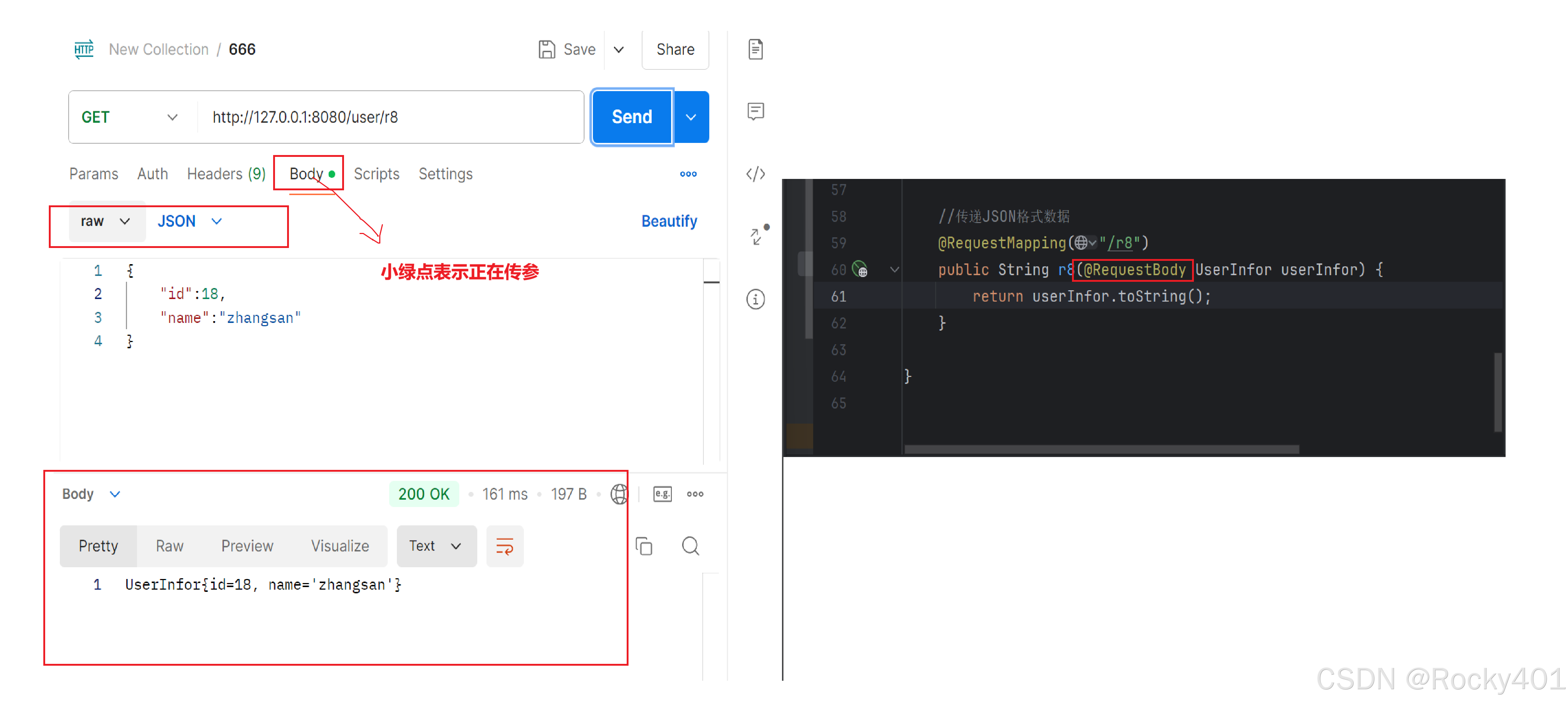Viewport: 1568px width, 705px height.
Task: Expand the Send options arrow
Action: pos(691,117)
